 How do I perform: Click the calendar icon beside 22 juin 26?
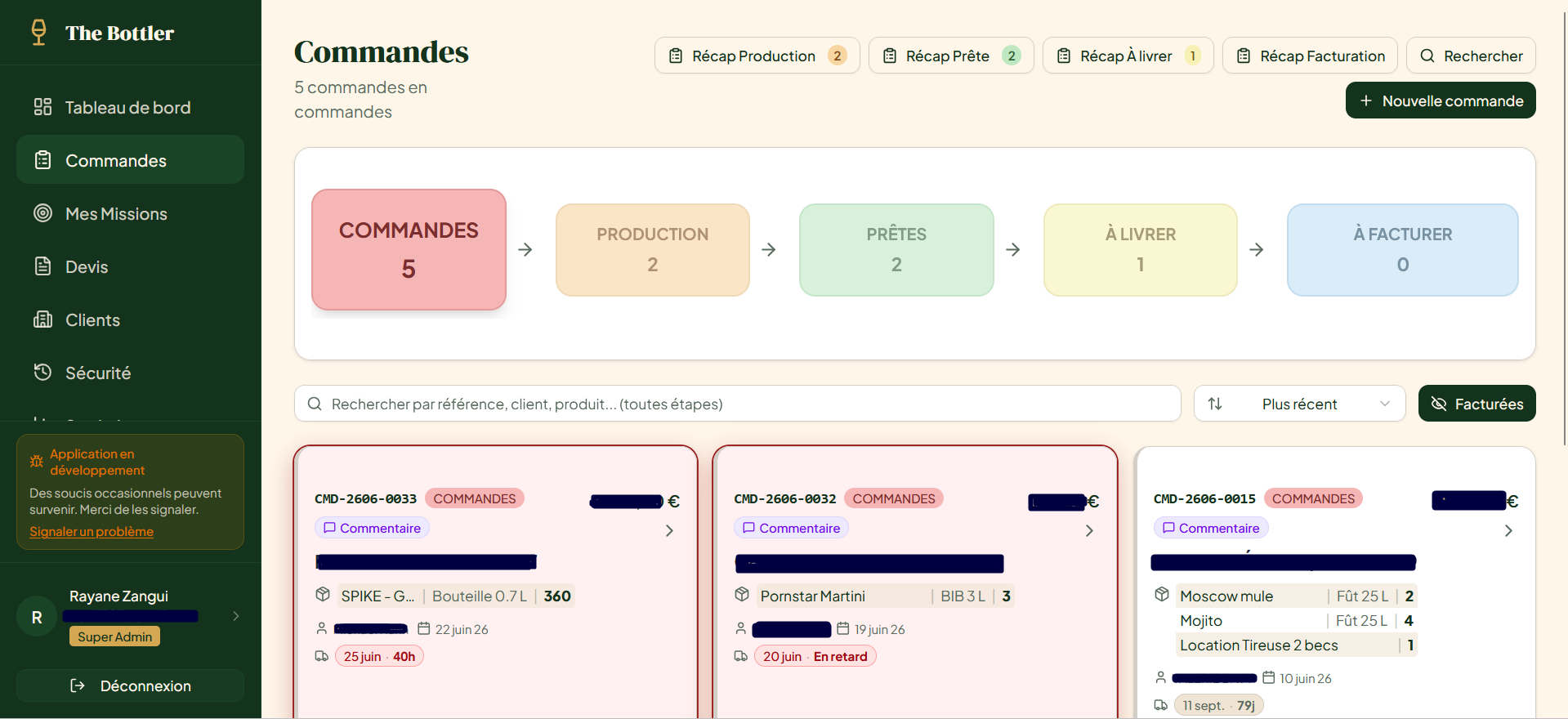[x=424, y=628]
